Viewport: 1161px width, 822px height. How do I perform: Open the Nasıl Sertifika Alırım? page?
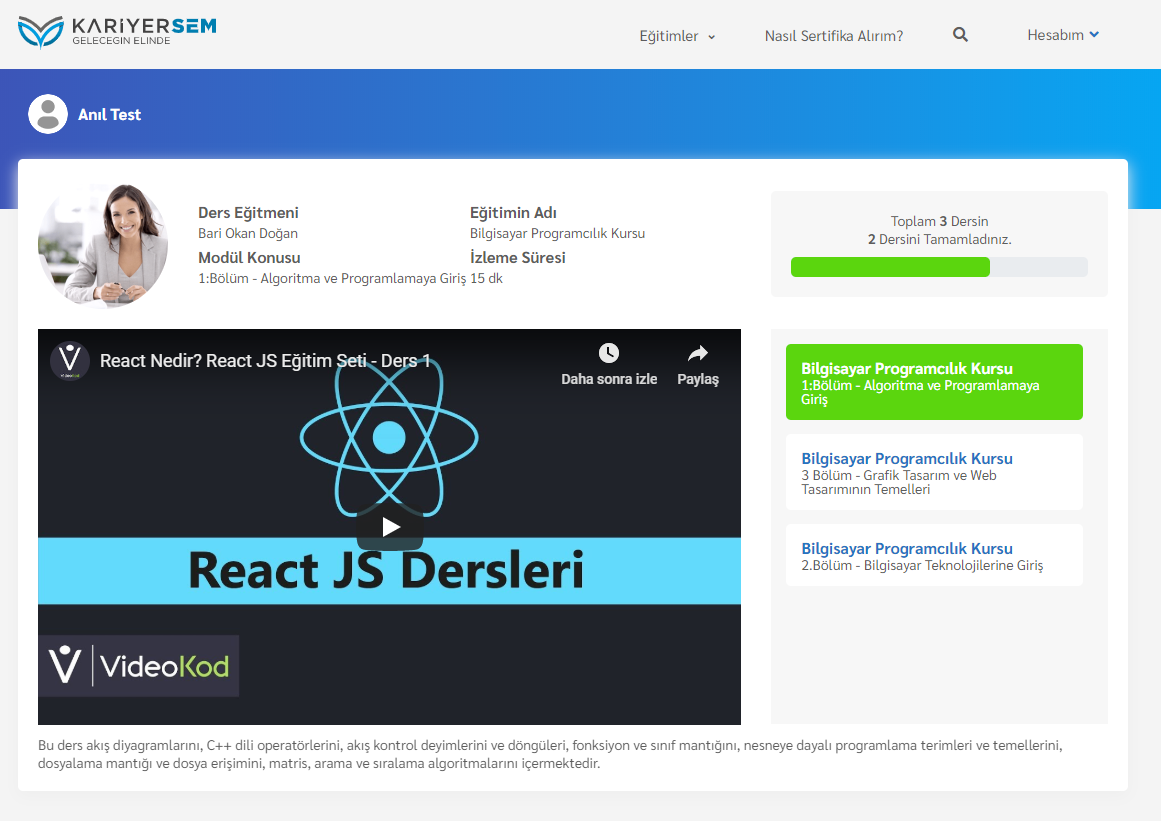834,36
